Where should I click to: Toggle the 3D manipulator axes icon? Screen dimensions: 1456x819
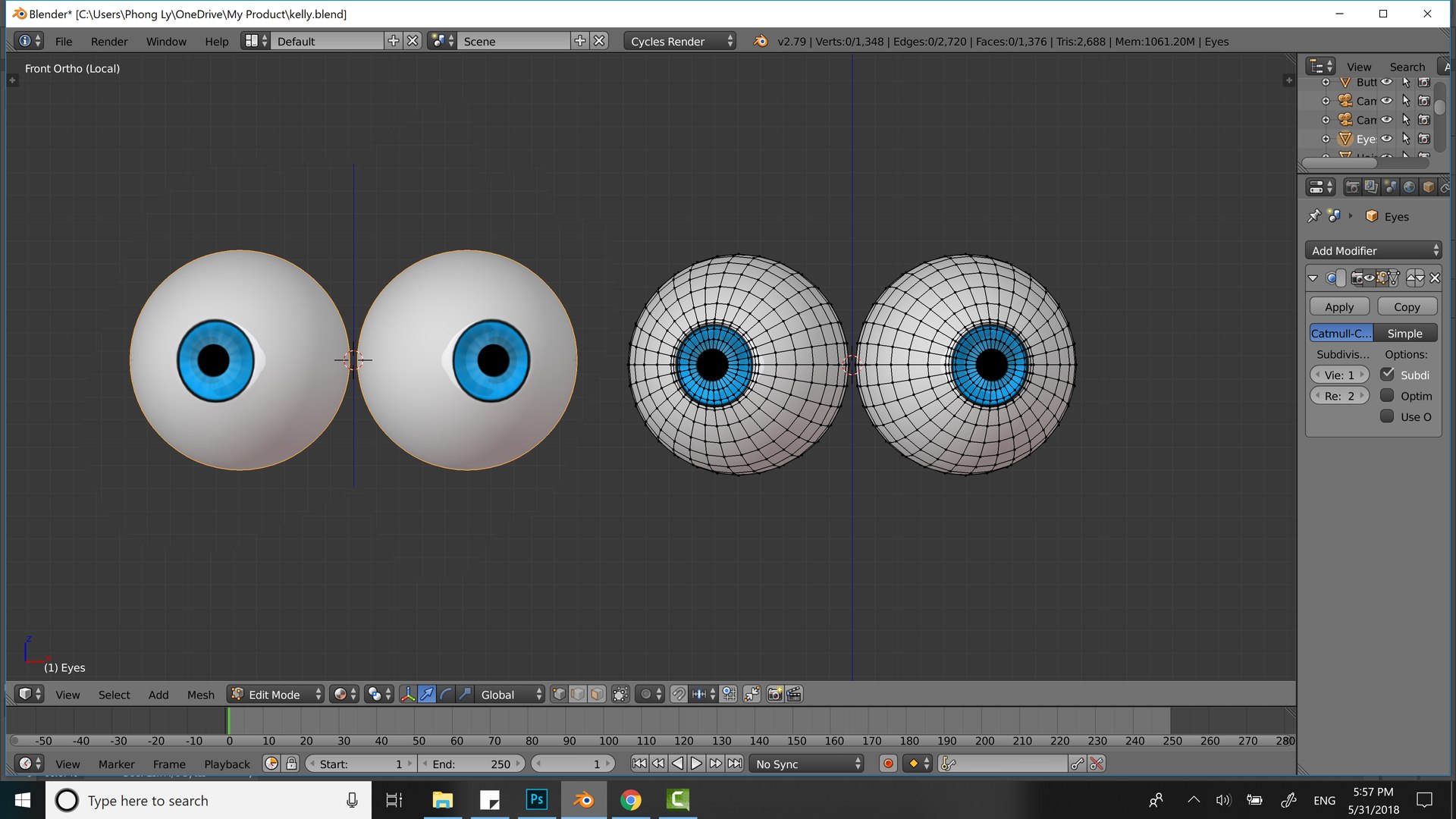click(x=408, y=694)
